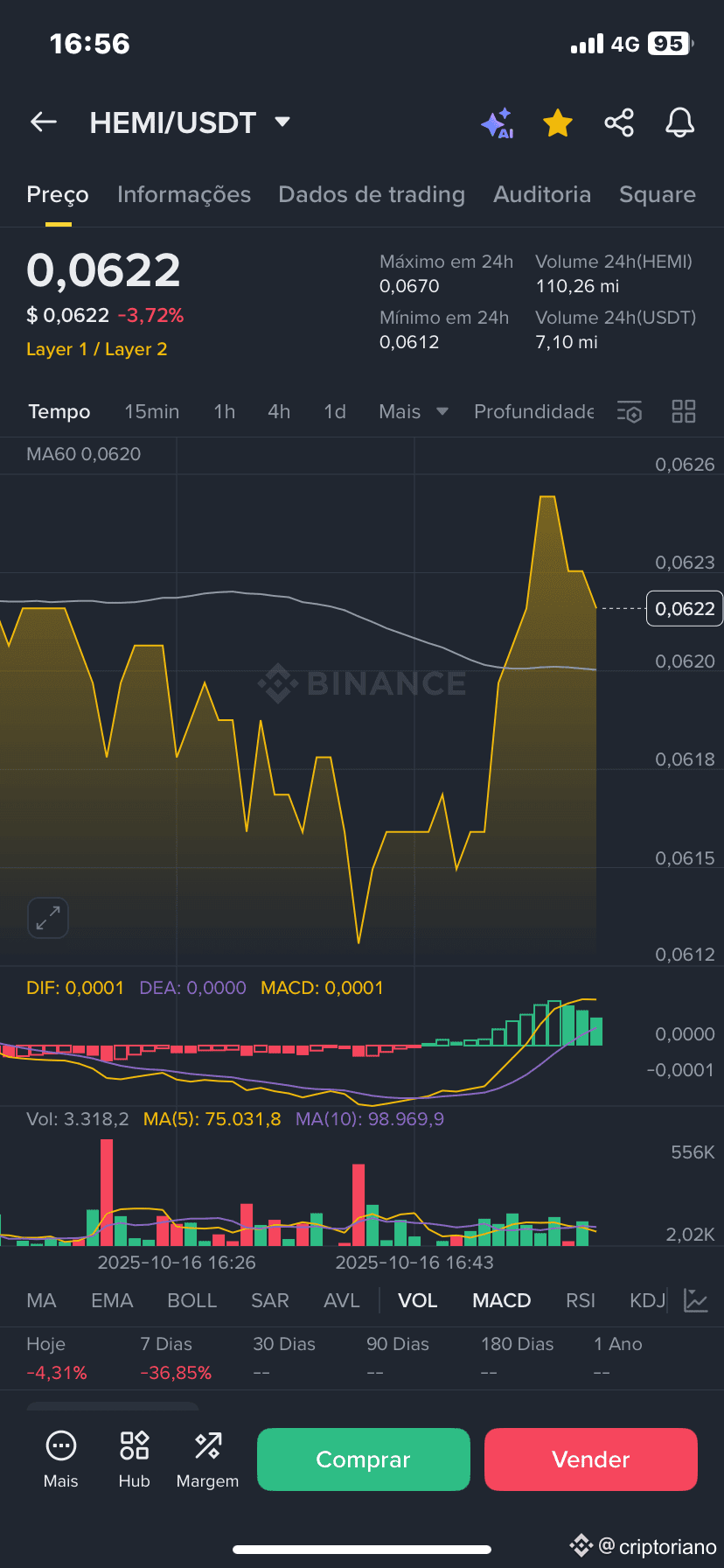This screenshot has height=1568, width=724.
Task: Tap the cellular signal bars icon
Action: point(587,44)
